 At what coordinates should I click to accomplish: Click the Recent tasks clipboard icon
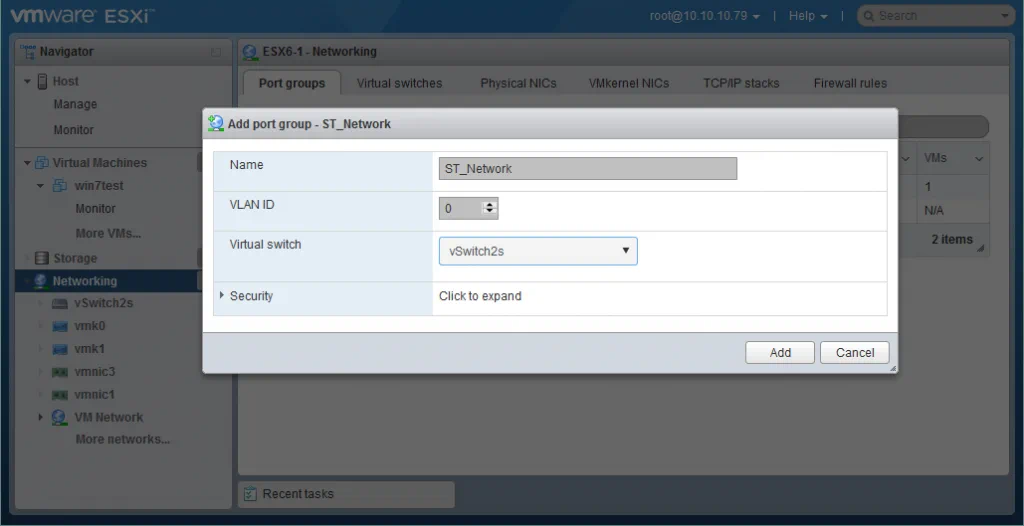coord(250,494)
